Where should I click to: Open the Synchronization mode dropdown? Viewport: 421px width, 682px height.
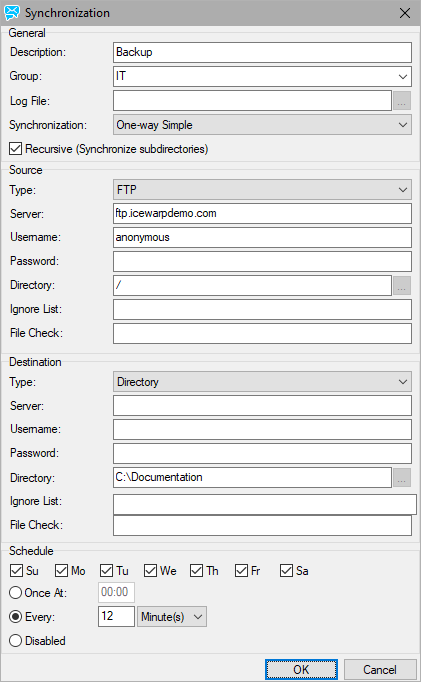[x=262, y=125]
